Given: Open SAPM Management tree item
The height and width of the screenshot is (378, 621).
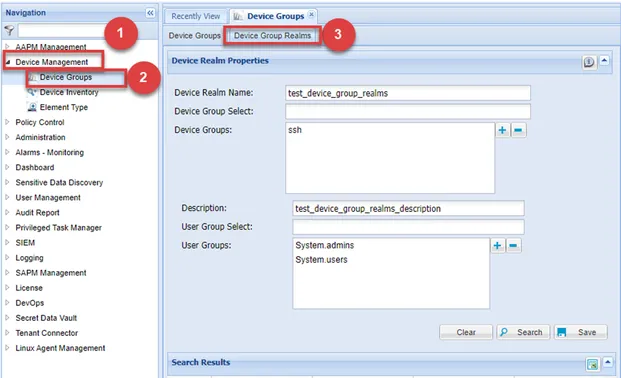Looking at the screenshot, I should pyautogui.click(x=51, y=273).
